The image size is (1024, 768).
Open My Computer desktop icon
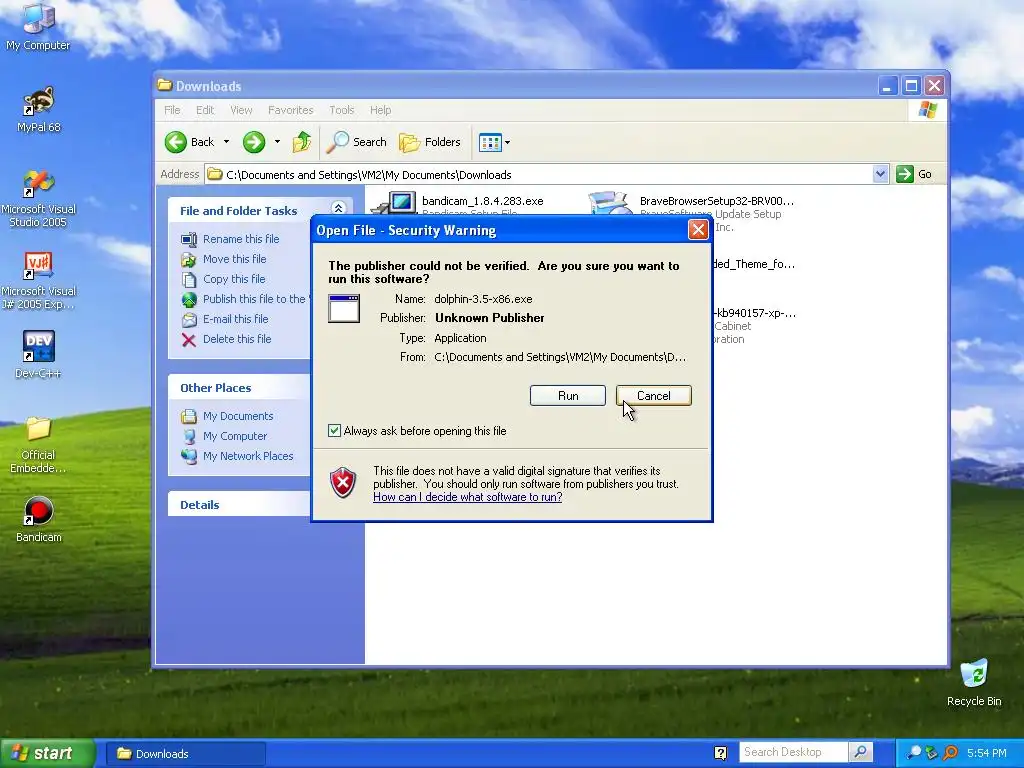[38, 26]
